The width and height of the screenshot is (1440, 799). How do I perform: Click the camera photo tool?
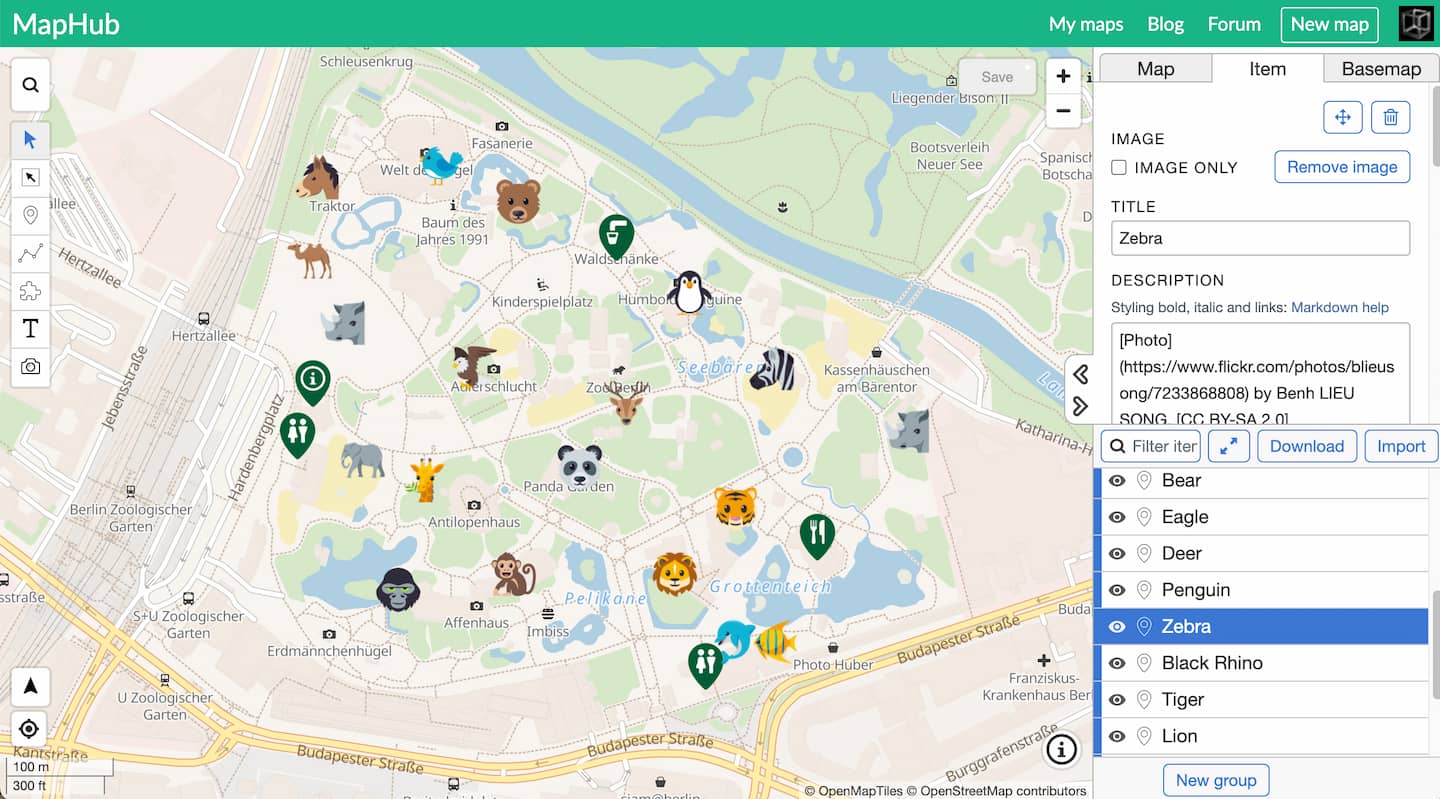pos(31,367)
